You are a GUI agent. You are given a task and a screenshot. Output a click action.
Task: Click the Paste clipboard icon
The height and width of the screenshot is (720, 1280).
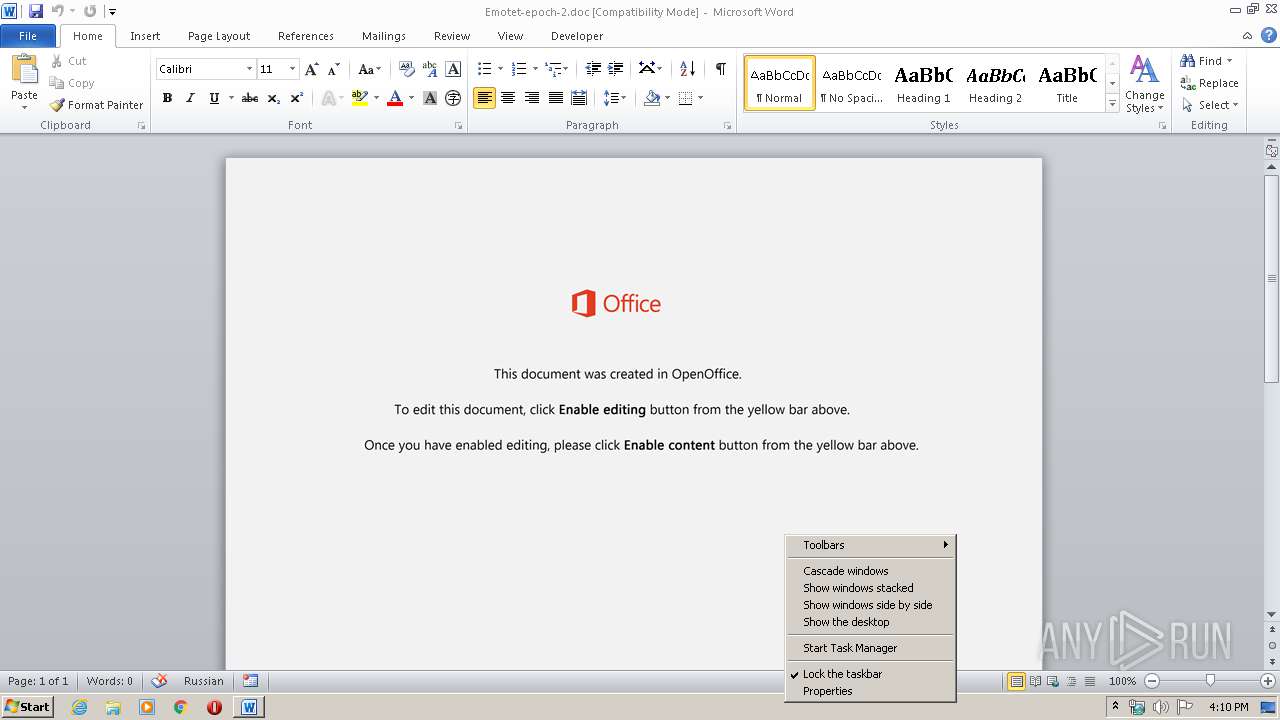pyautogui.click(x=24, y=70)
